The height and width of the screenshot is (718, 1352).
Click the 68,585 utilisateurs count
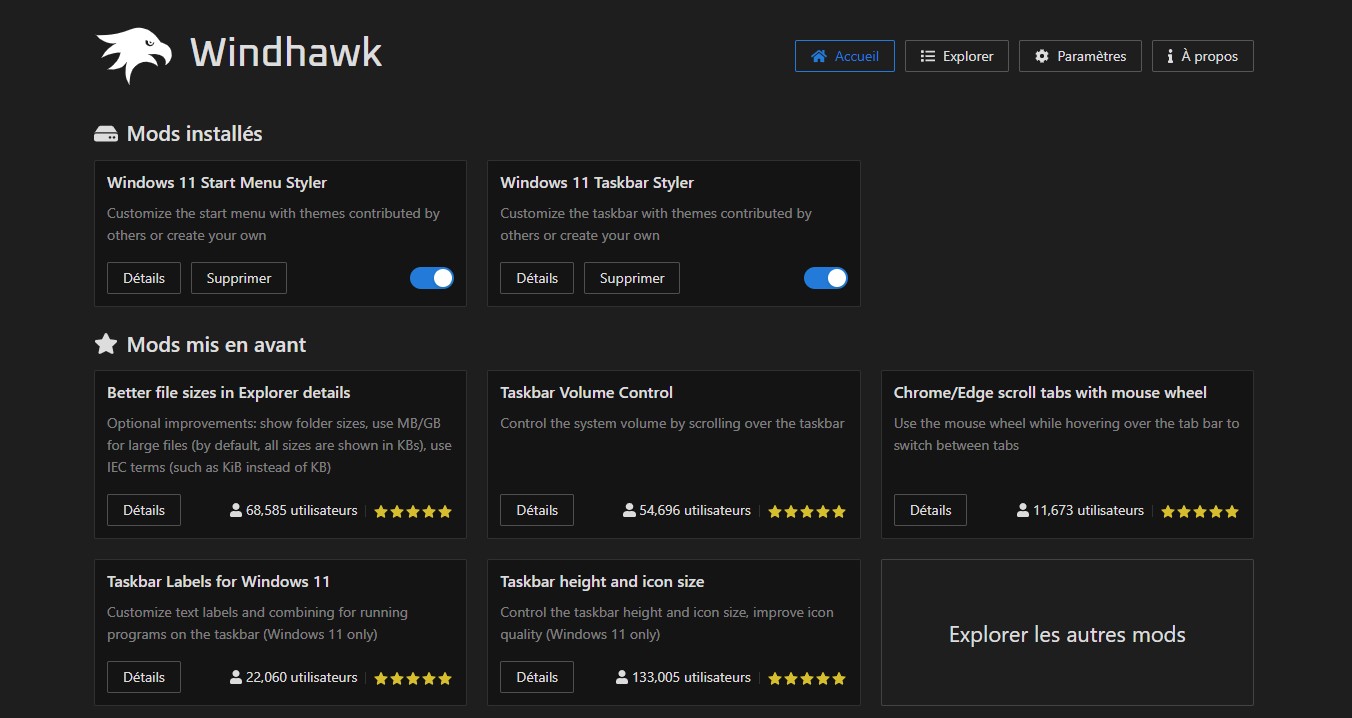[x=302, y=510]
